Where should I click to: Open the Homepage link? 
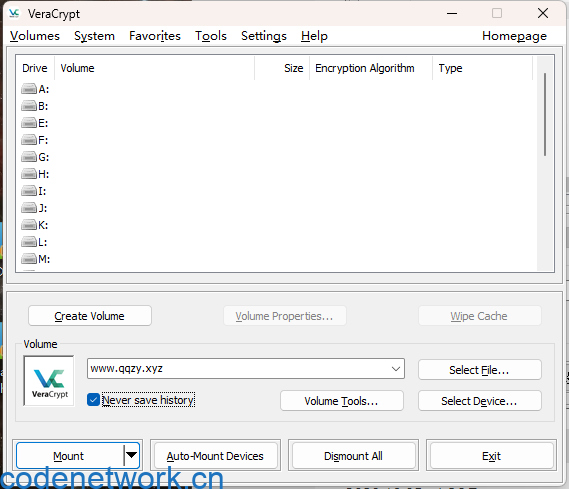click(514, 36)
